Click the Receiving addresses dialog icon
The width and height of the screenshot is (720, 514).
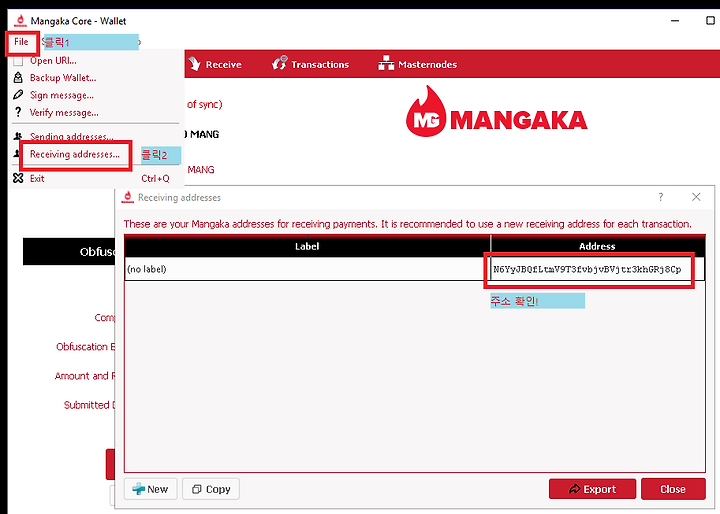(x=127, y=197)
